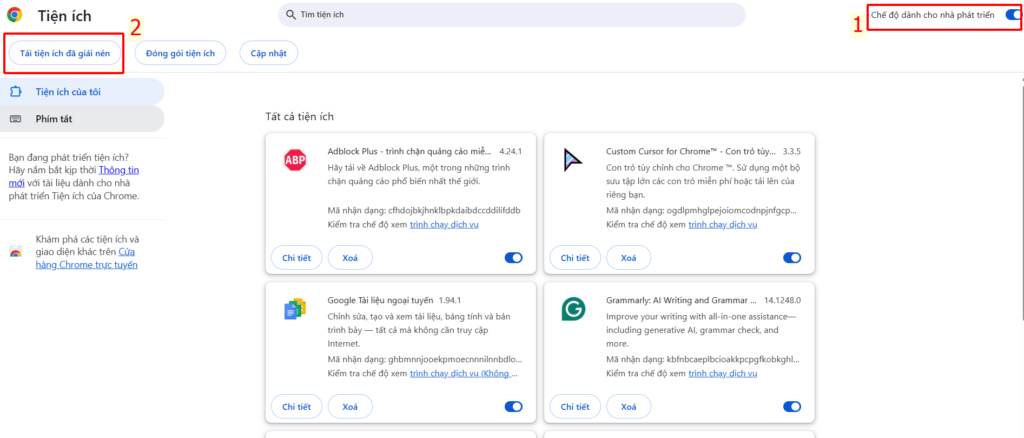Remove Custom Cursor with Xoá
The image size is (1024, 438).
coord(628,258)
